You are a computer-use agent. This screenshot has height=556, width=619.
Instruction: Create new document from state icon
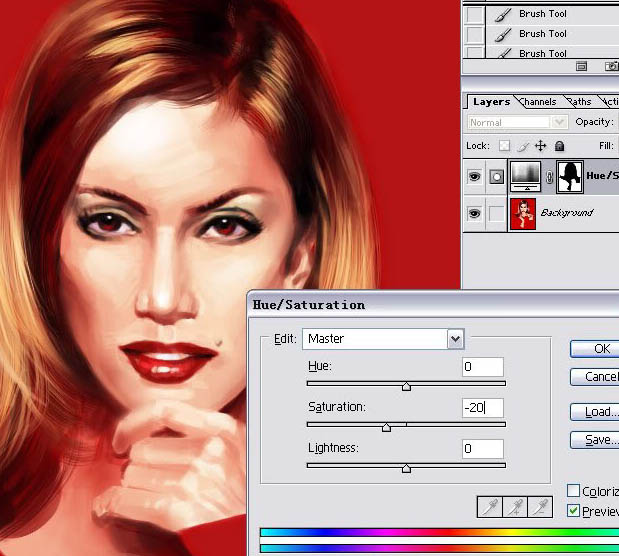[581, 66]
